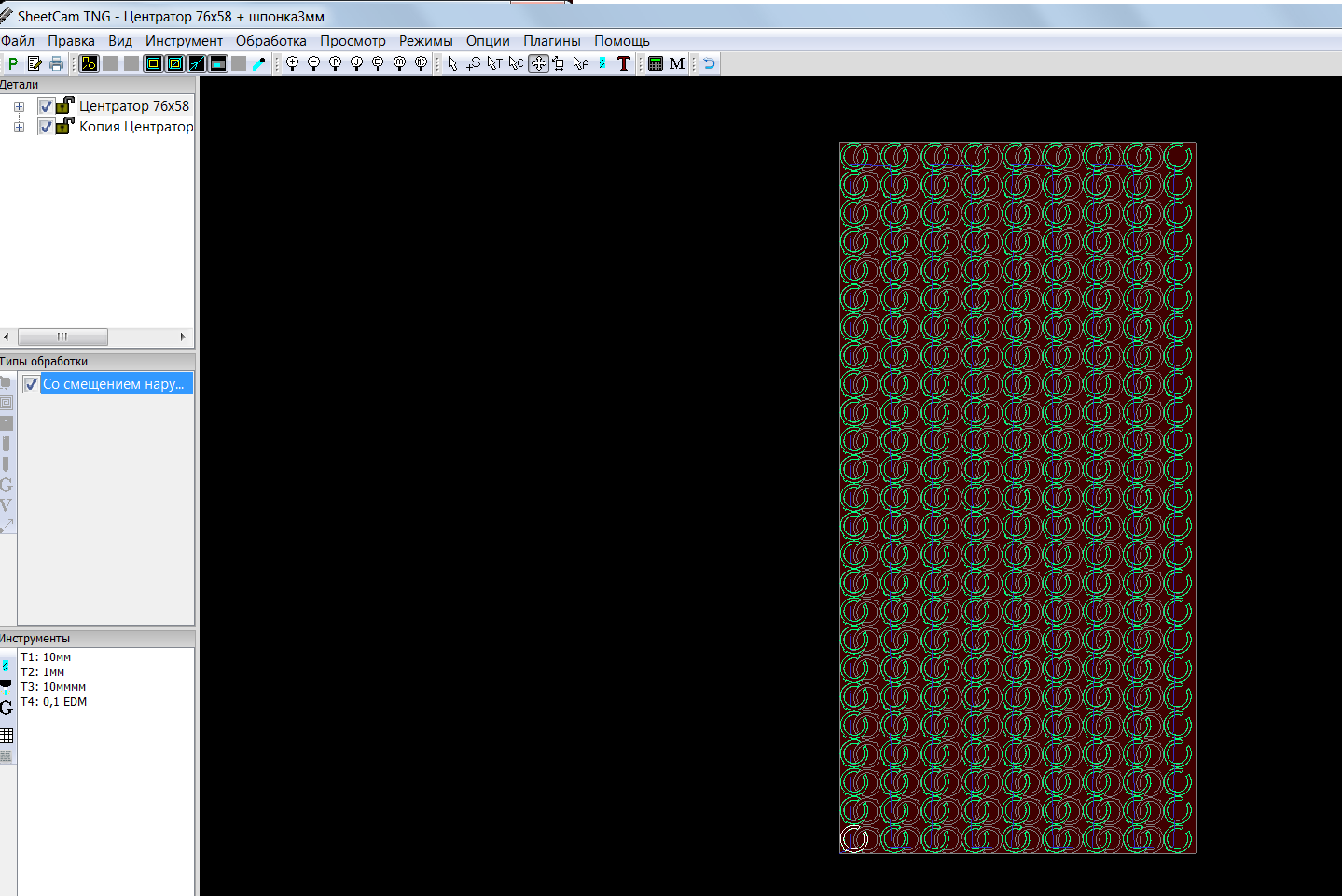This screenshot has height=896, width=1342.
Task: Click the edit job notes icon
Action: pyautogui.click(x=35, y=63)
